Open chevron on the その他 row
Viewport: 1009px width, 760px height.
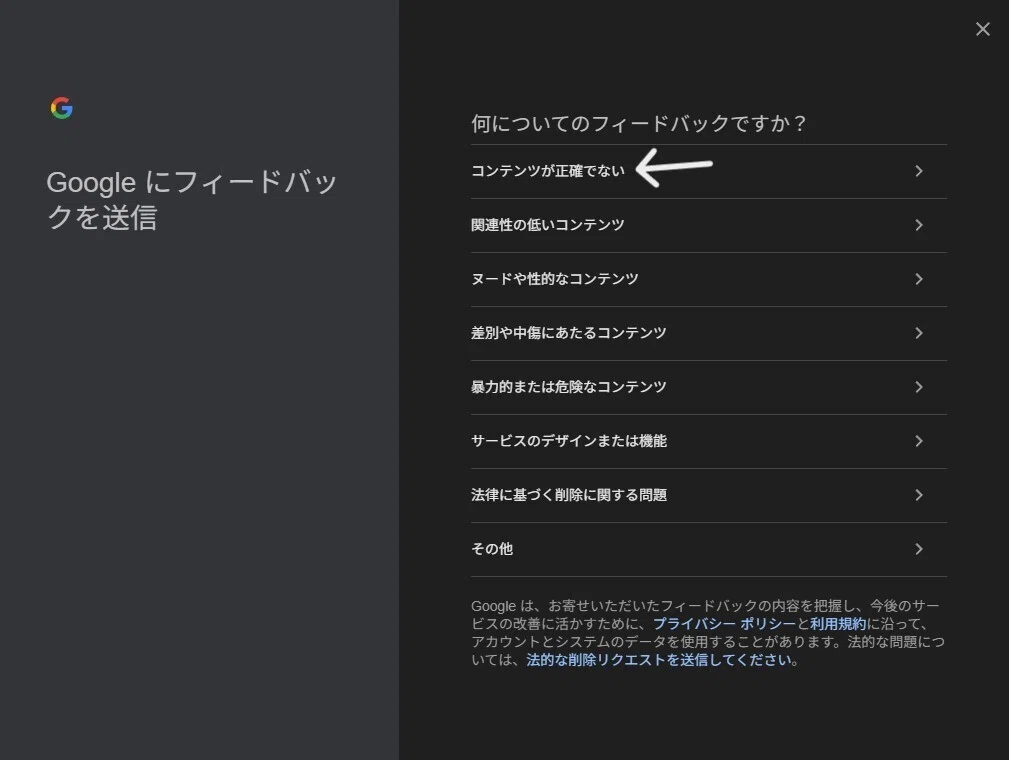pyautogui.click(x=919, y=550)
